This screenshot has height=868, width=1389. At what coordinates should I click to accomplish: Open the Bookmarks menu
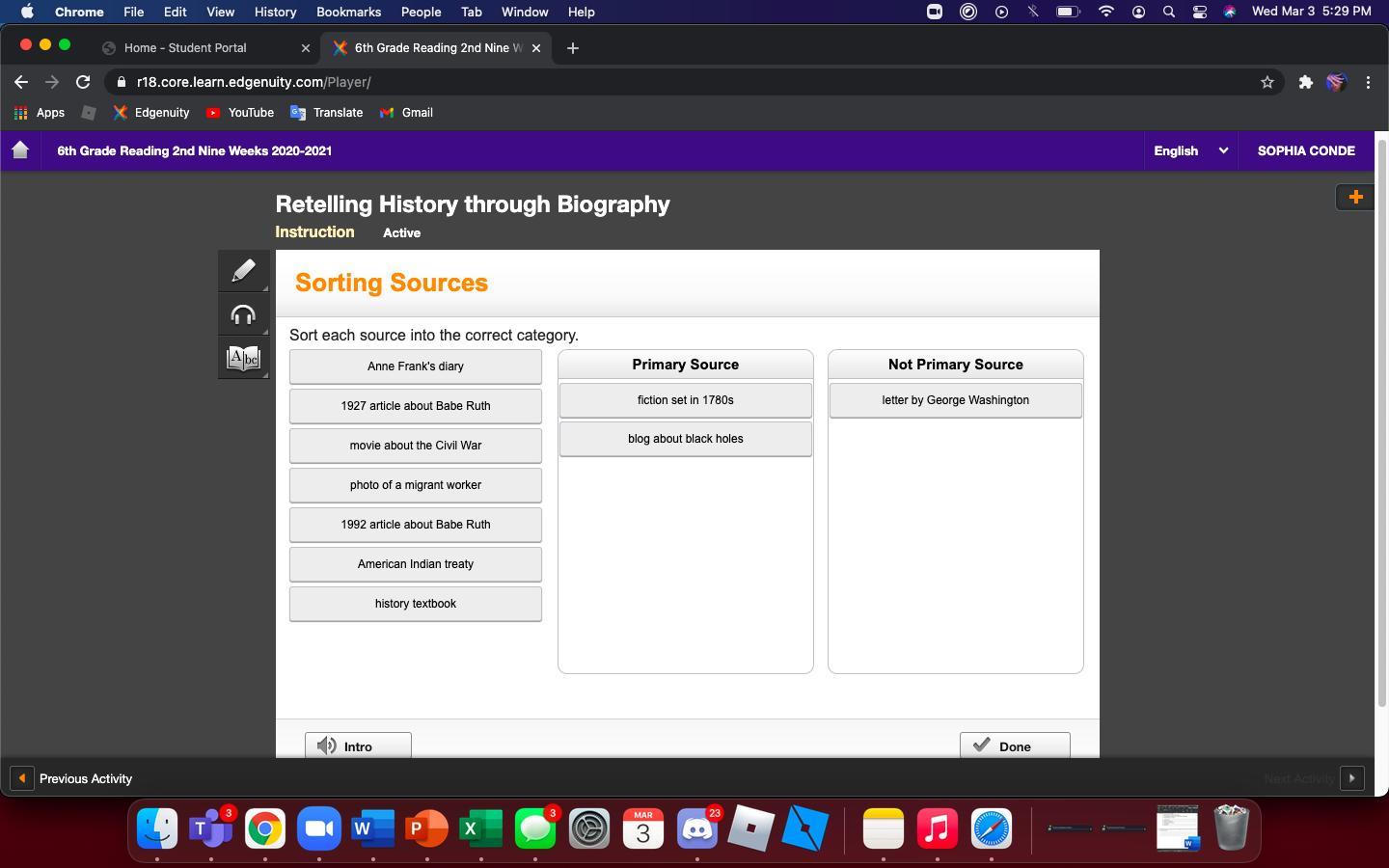[x=348, y=12]
